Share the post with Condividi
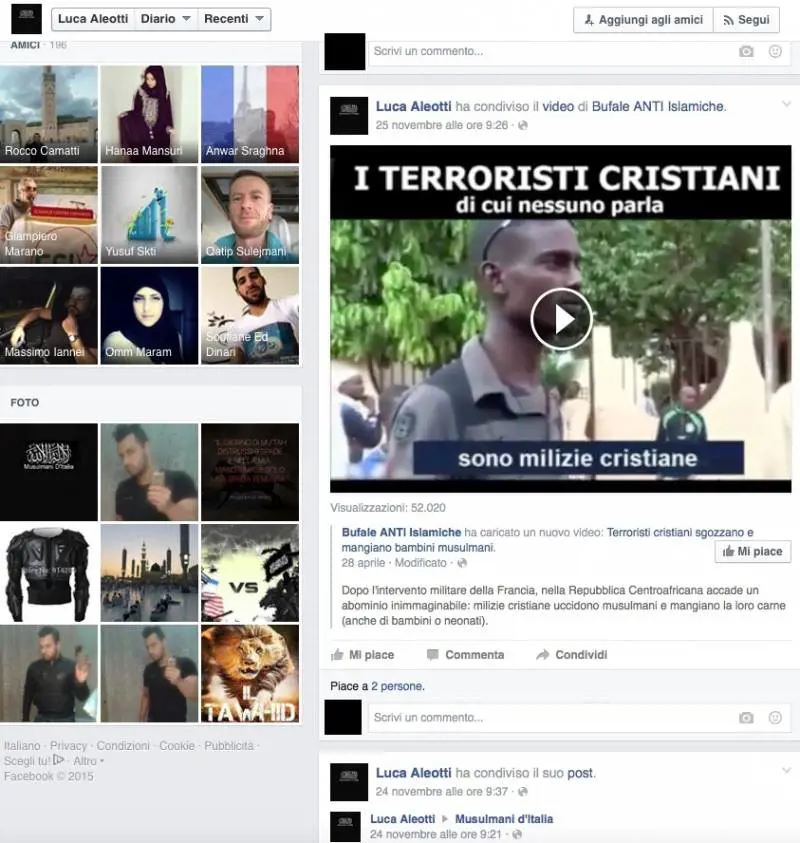The width and height of the screenshot is (800, 843). pyautogui.click(x=572, y=655)
